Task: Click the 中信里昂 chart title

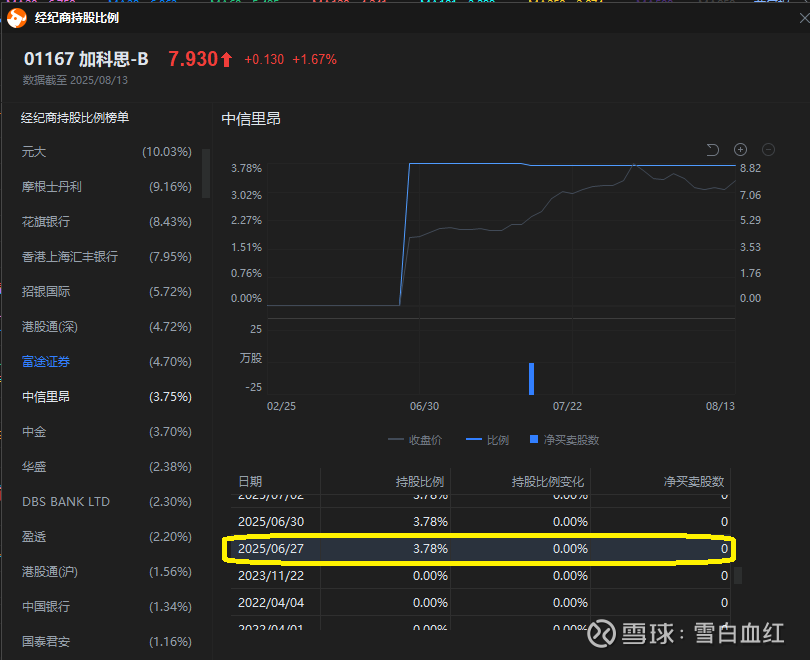Action: click(x=251, y=119)
